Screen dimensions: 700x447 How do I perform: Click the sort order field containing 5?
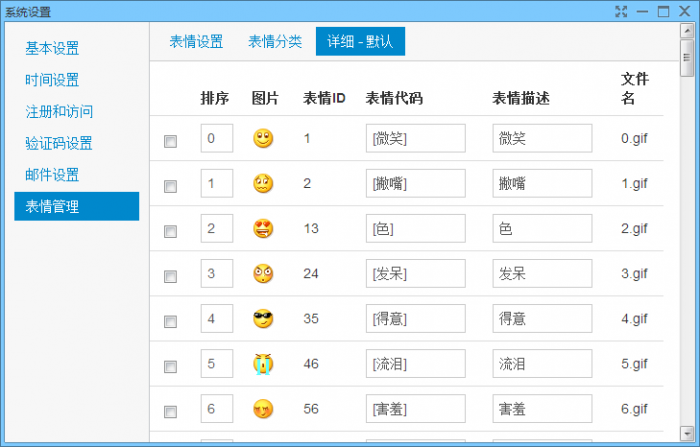tap(217, 364)
